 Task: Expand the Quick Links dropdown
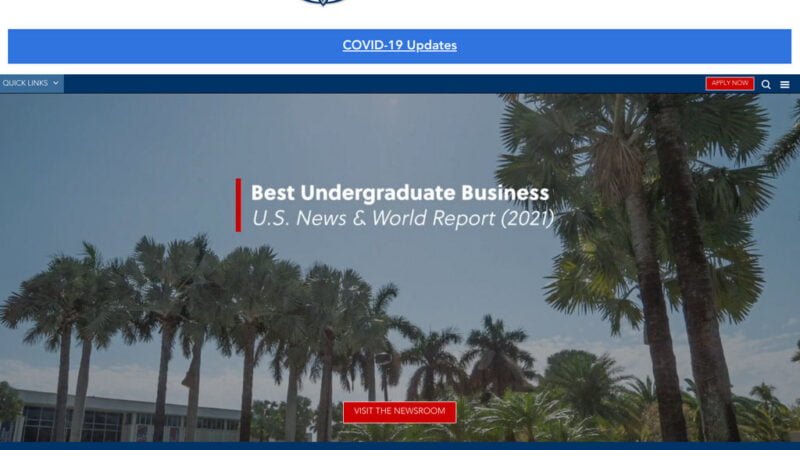coord(32,83)
